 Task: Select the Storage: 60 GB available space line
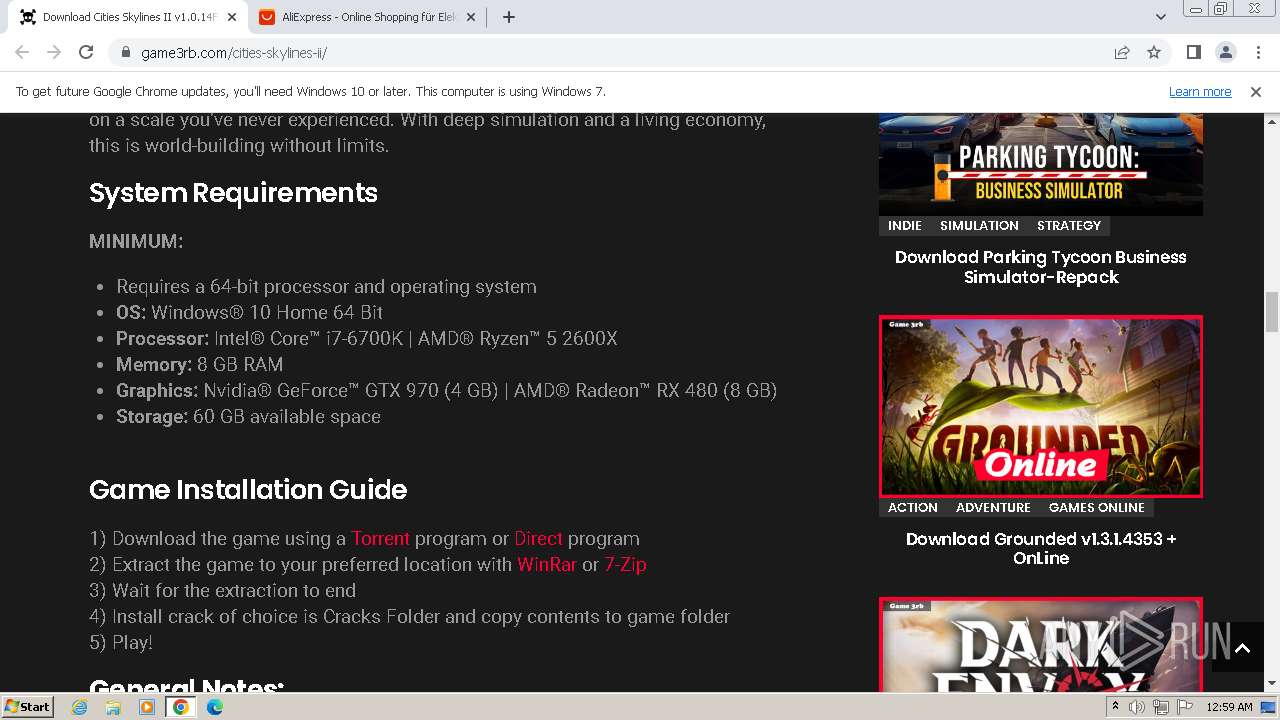[x=248, y=416]
